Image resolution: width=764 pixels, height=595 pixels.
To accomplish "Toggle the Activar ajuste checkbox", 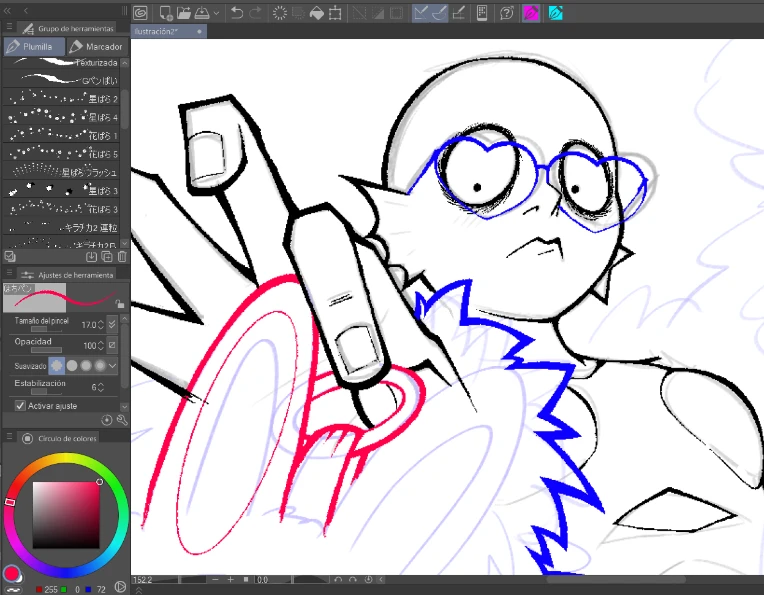I will [x=20, y=405].
